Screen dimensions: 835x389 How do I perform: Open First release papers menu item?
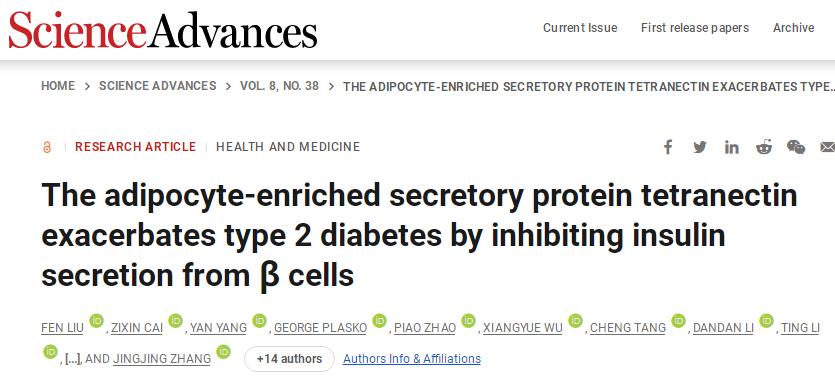(x=695, y=28)
